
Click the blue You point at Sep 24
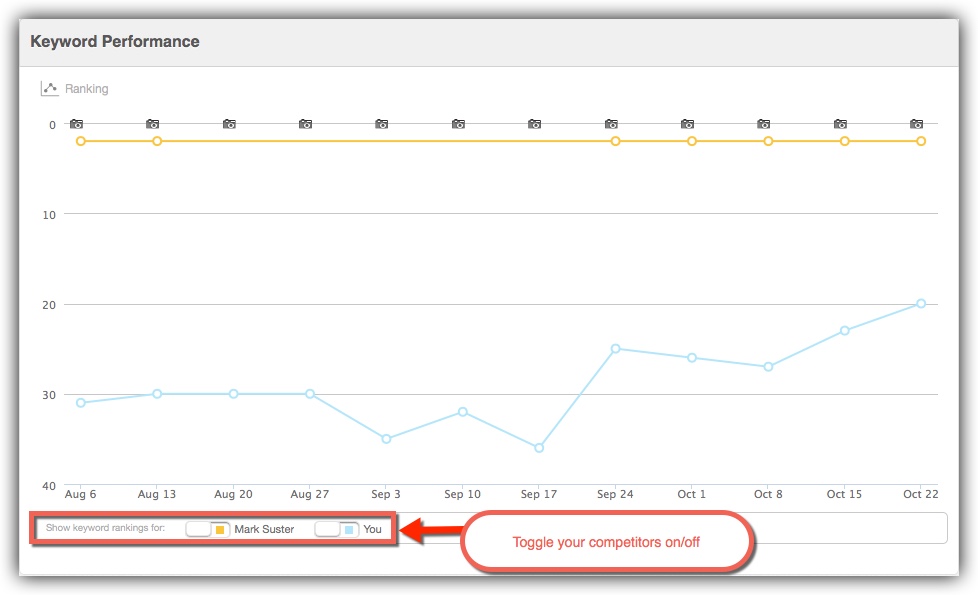(x=616, y=349)
